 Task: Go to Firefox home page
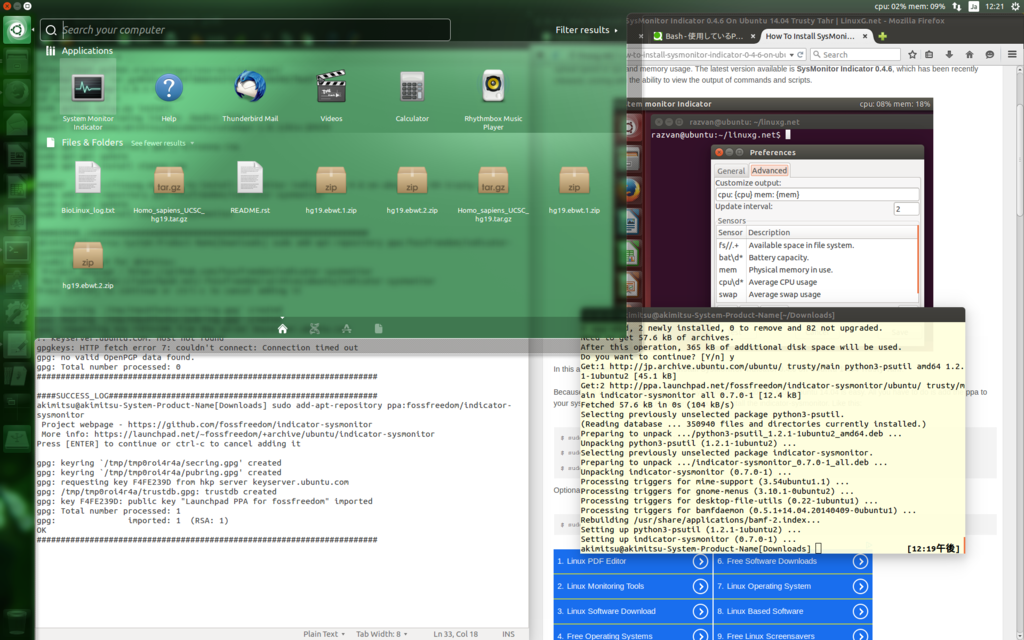pyautogui.click(x=969, y=55)
